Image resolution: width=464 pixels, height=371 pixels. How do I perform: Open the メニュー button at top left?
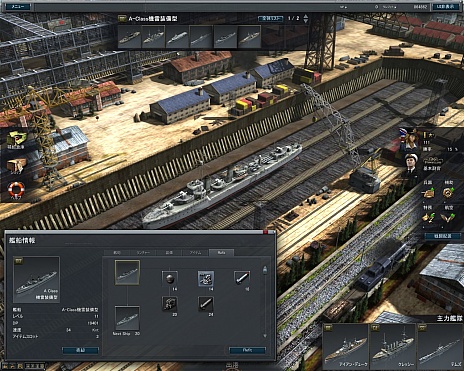pos(18,7)
